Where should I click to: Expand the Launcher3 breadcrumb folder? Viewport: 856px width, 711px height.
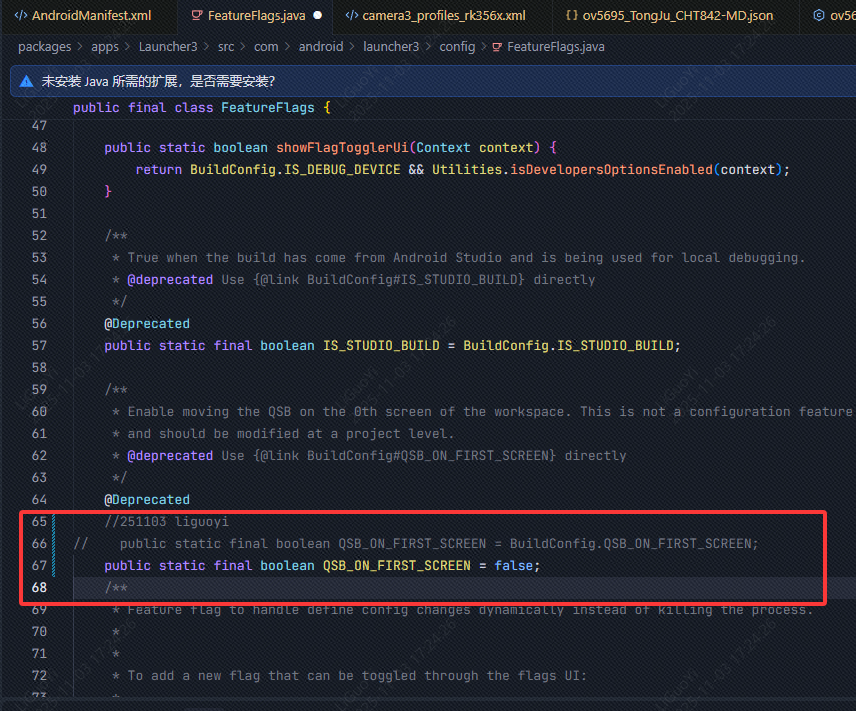pos(168,47)
